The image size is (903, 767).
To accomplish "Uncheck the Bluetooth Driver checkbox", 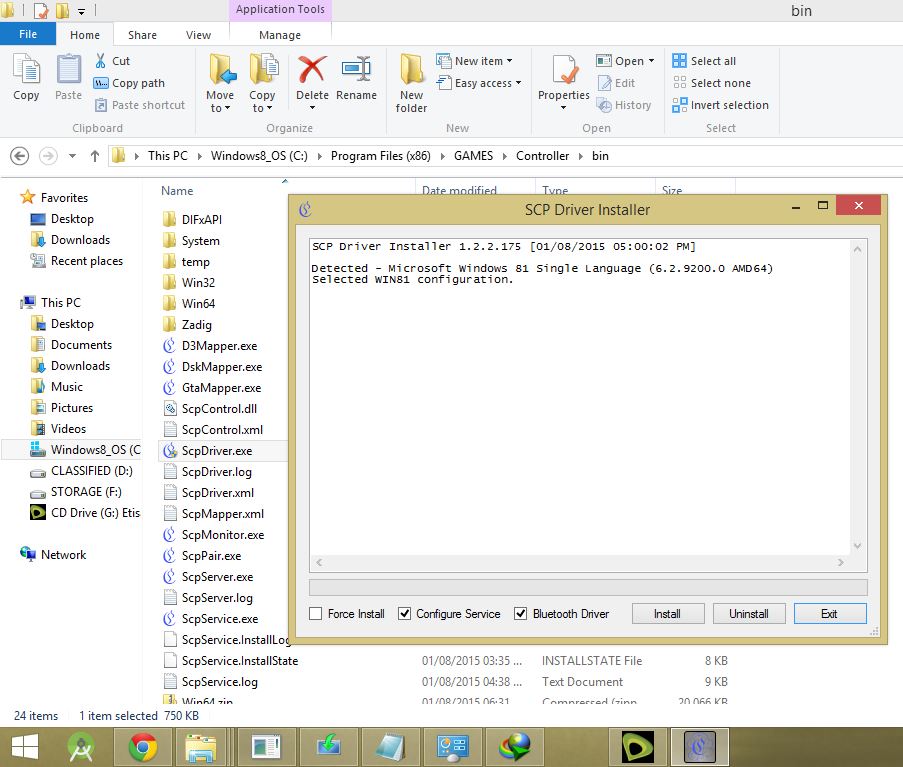I will [x=521, y=614].
